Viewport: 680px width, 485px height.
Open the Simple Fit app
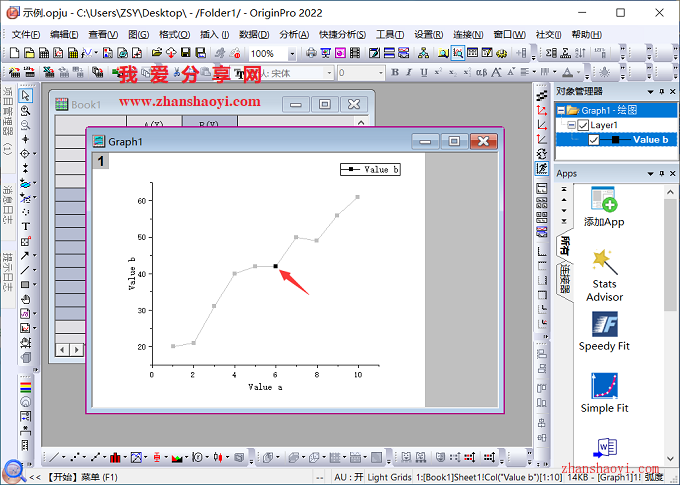pos(604,393)
